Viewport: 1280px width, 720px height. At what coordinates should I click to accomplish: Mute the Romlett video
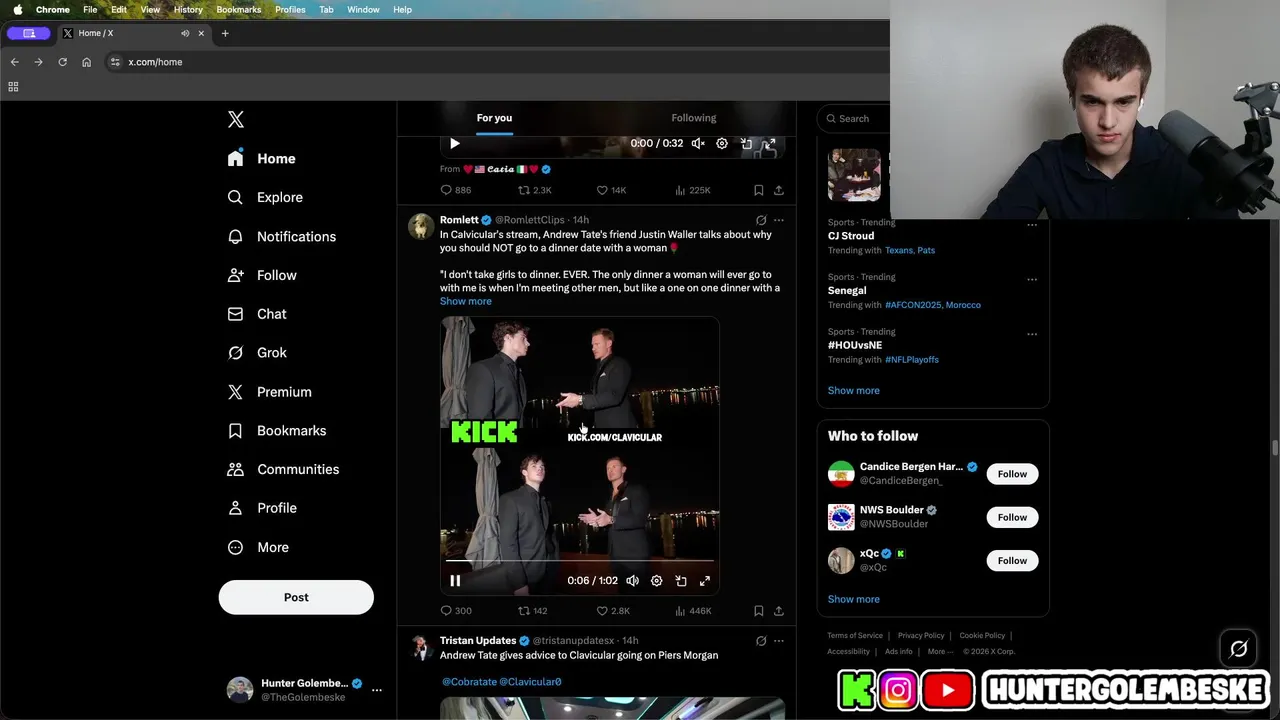(633, 580)
